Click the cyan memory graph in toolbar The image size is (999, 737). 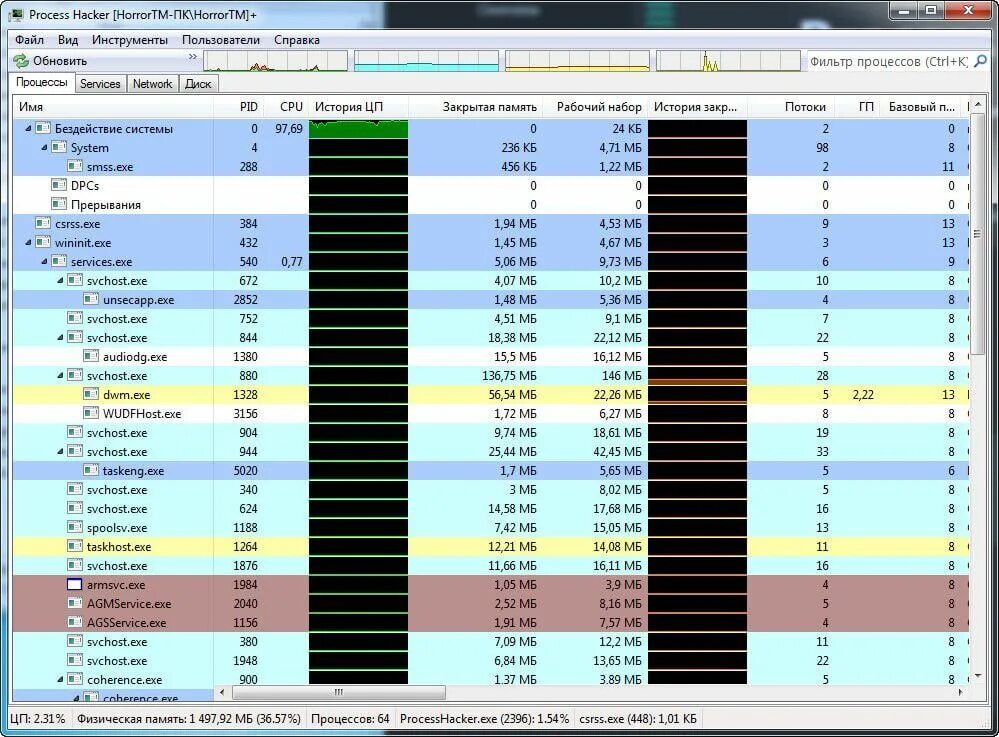pos(426,61)
